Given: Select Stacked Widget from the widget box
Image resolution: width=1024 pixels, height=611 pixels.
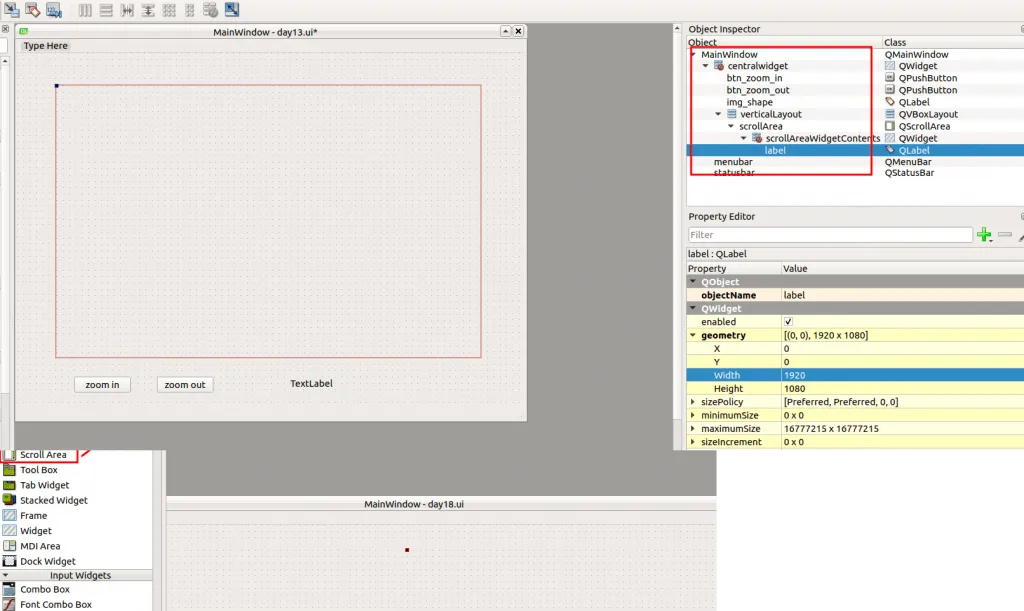Looking at the screenshot, I should coord(53,500).
